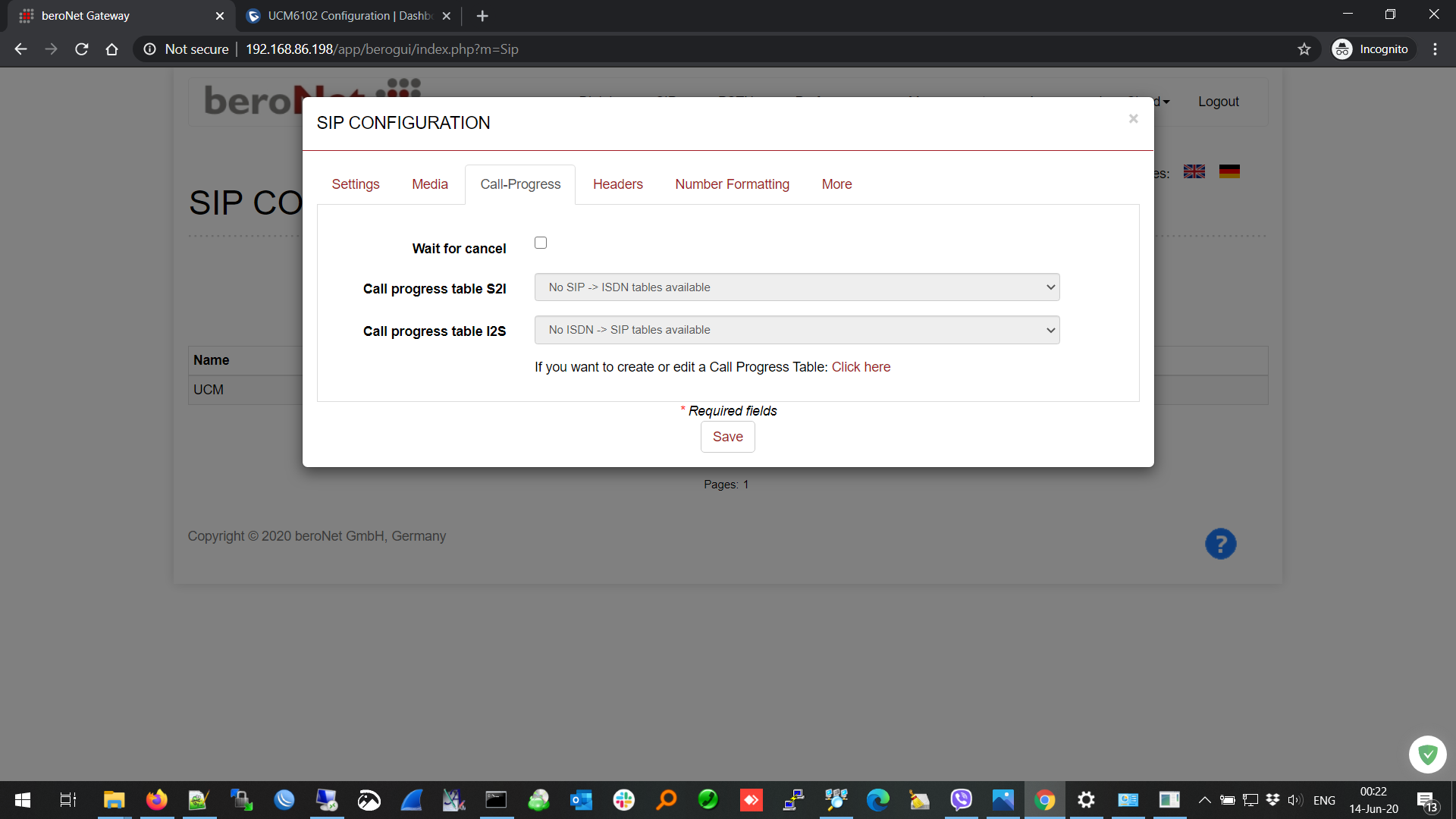Viewport: 1456px width, 819px height.
Task: Follow the Click here link for Call Progress Table
Action: point(861,367)
